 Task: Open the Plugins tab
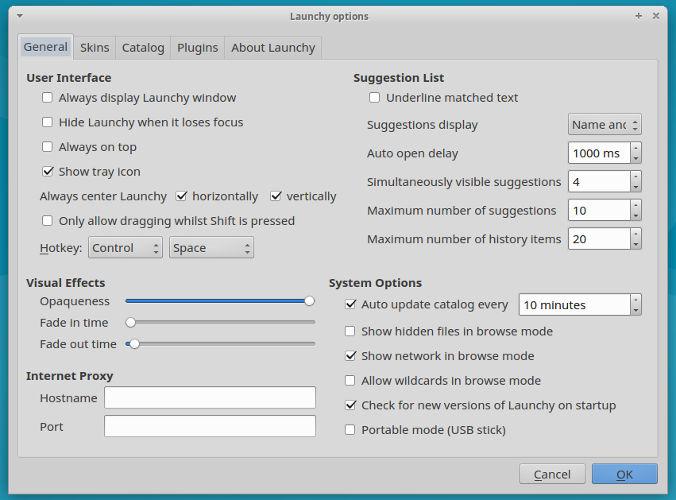click(197, 48)
